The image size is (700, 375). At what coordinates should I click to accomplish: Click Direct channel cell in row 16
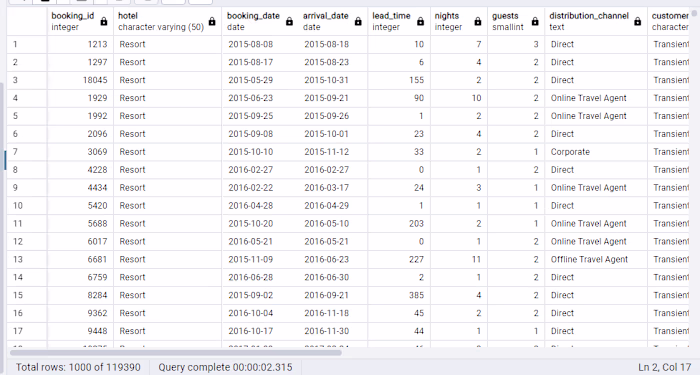596,313
